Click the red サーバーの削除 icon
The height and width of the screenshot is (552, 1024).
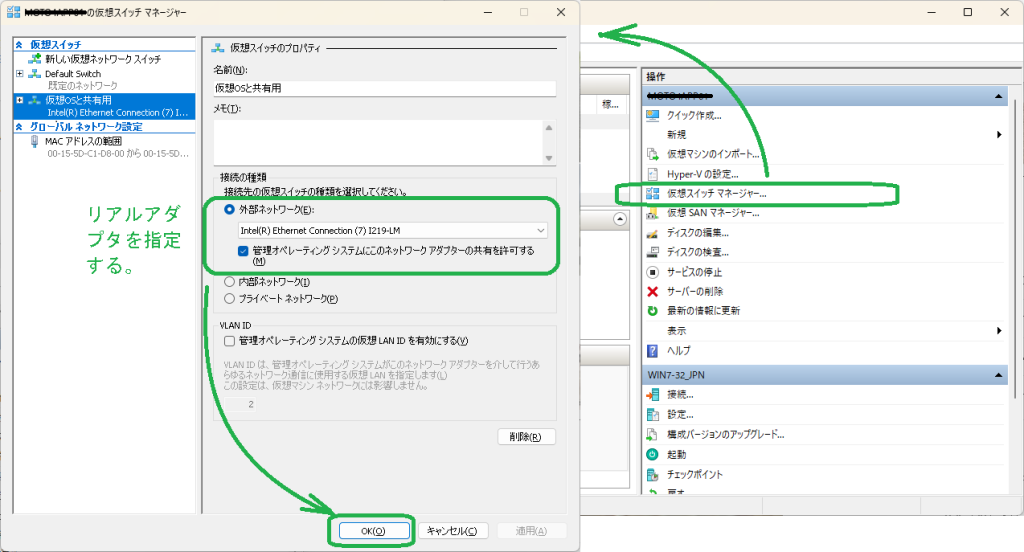click(x=653, y=291)
